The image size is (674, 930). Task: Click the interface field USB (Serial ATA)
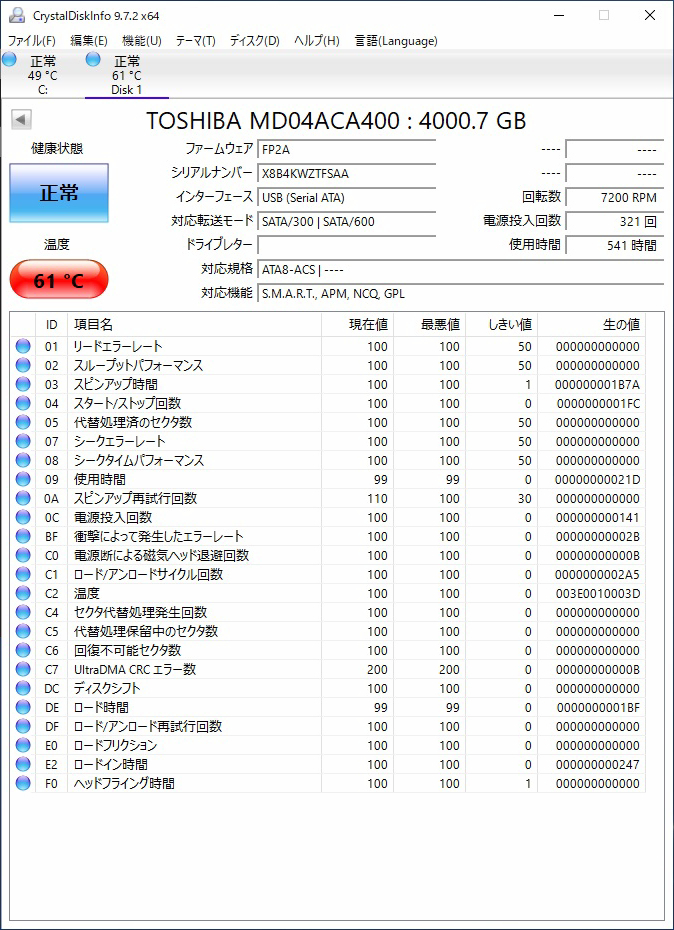pyautogui.click(x=347, y=197)
